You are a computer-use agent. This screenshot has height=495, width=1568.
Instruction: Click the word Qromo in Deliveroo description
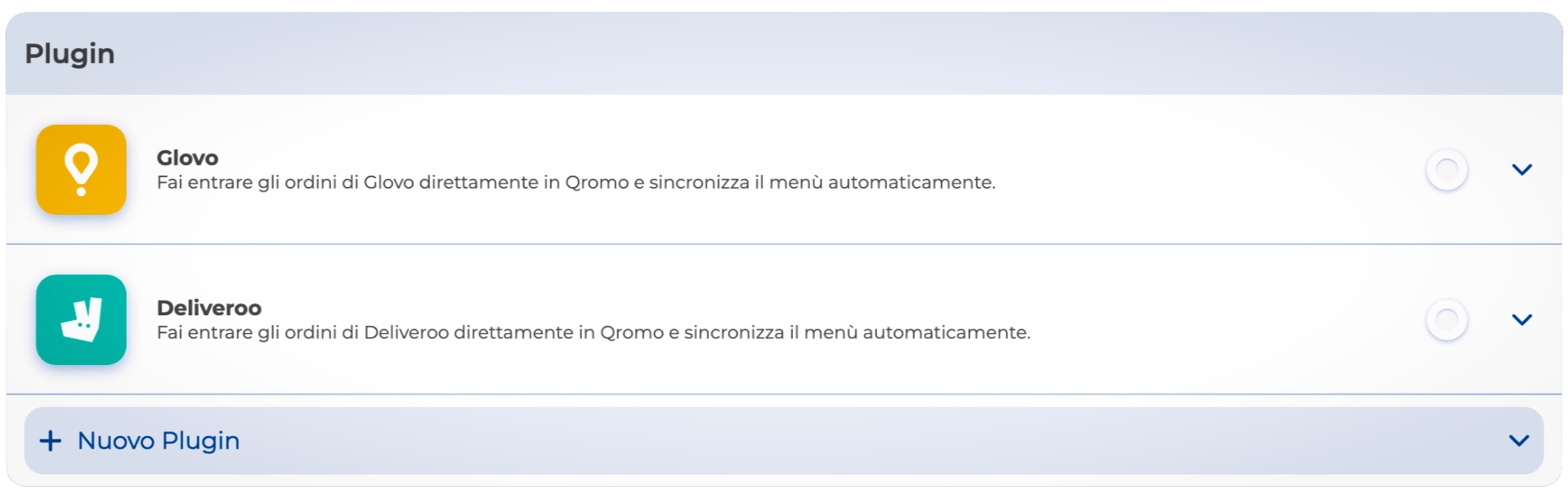[x=631, y=332]
